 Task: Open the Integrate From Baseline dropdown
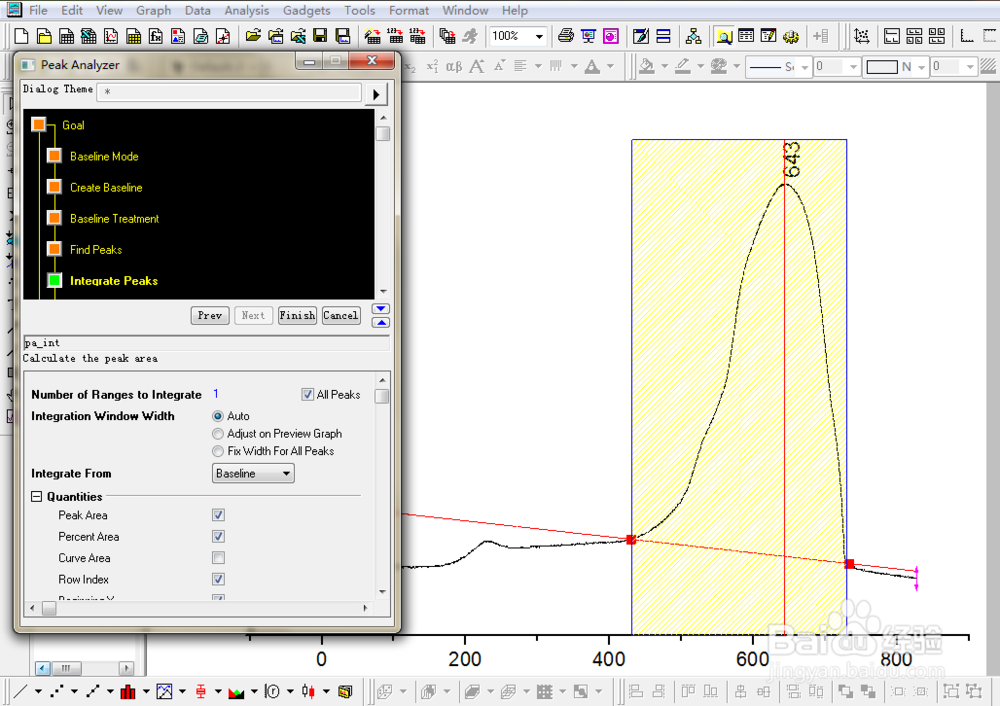pos(253,473)
